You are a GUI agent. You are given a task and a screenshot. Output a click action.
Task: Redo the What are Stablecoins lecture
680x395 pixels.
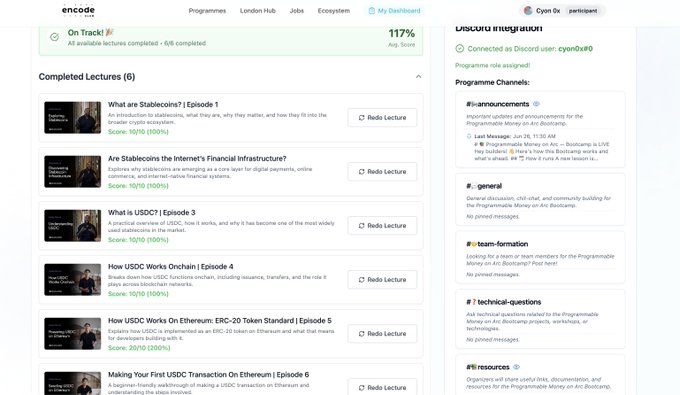(382, 118)
